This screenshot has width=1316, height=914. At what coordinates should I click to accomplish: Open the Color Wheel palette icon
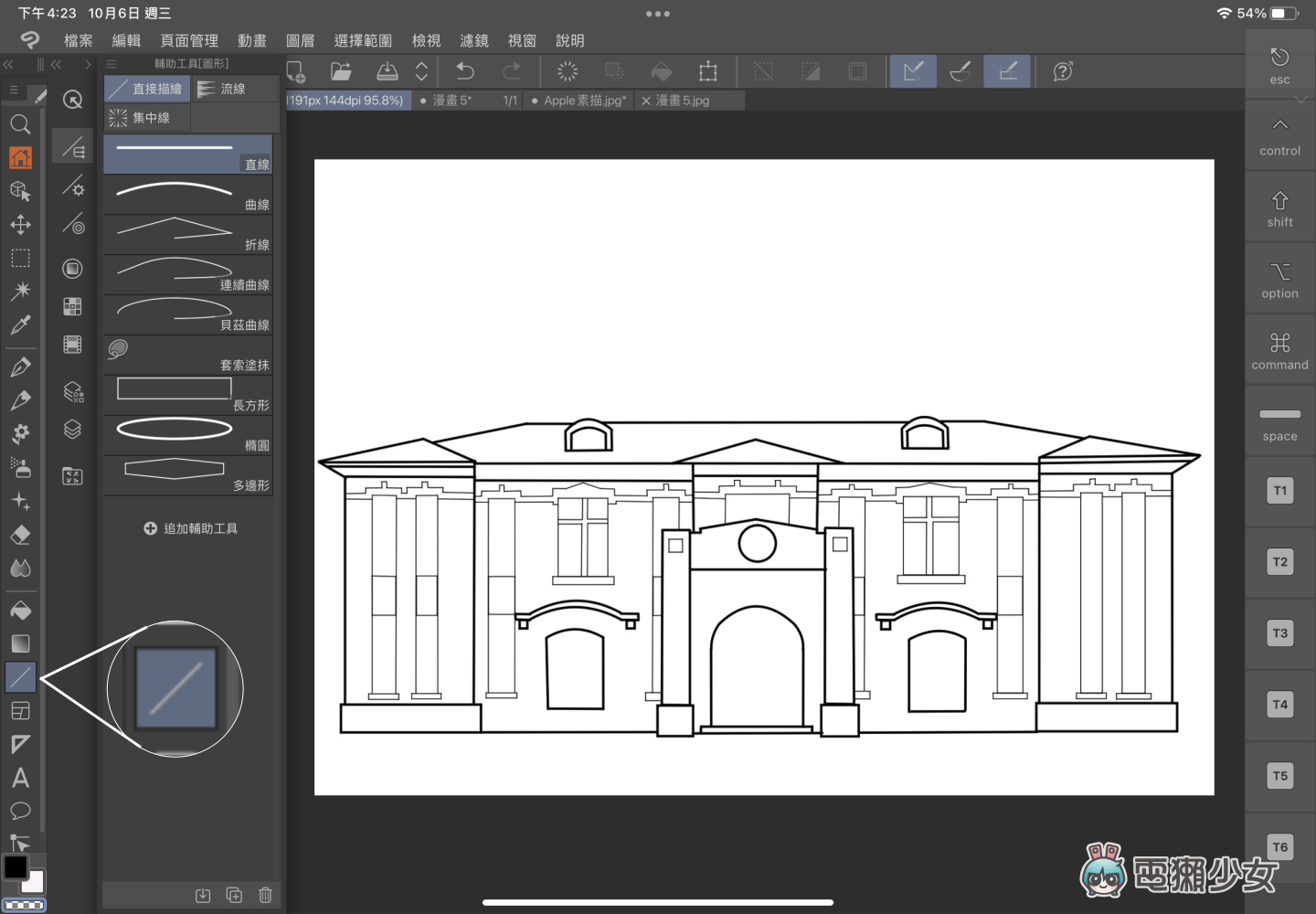tap(72, 269)
